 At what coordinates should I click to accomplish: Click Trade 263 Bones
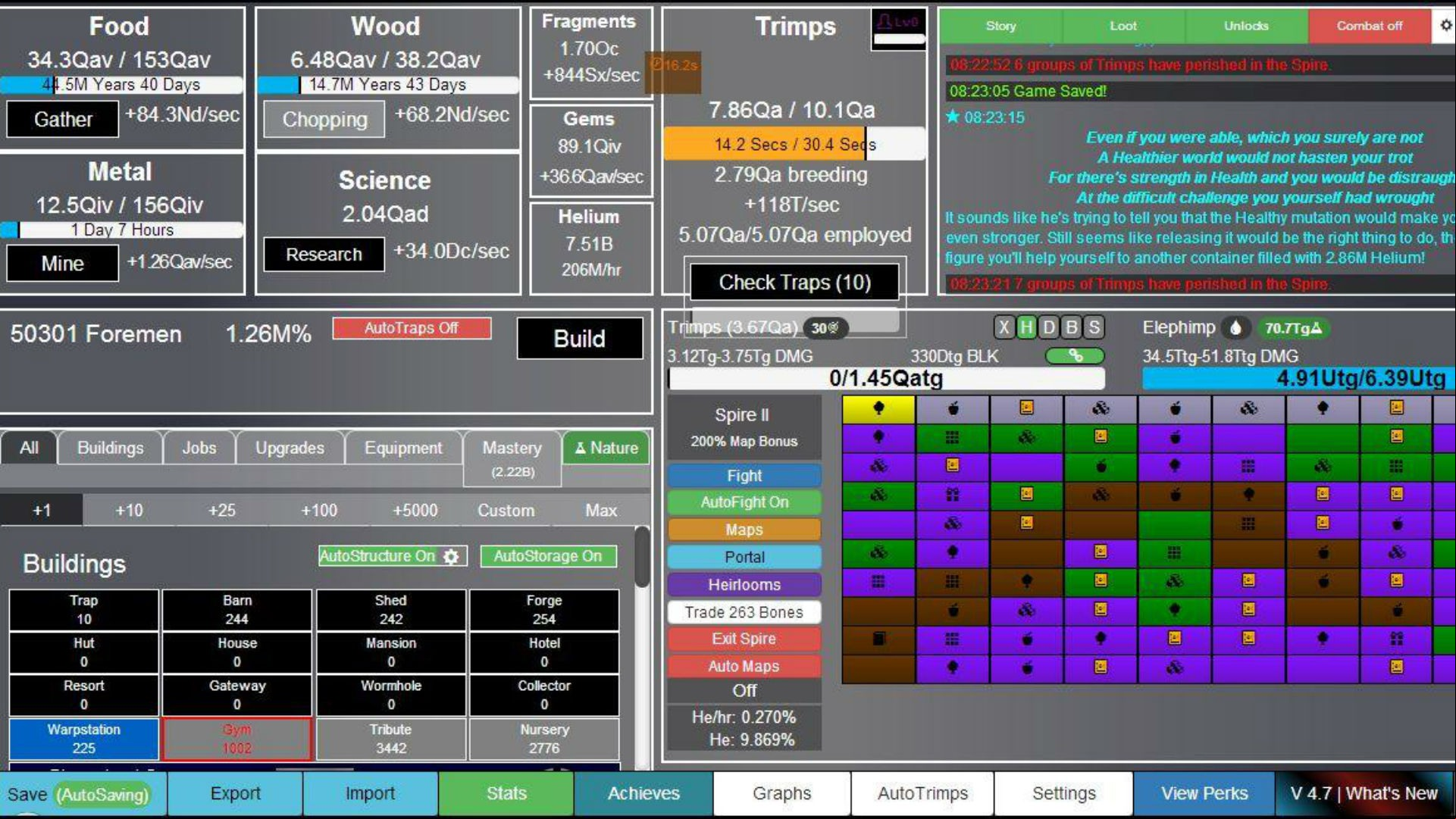pyautogui.click(x=744, y=612)
